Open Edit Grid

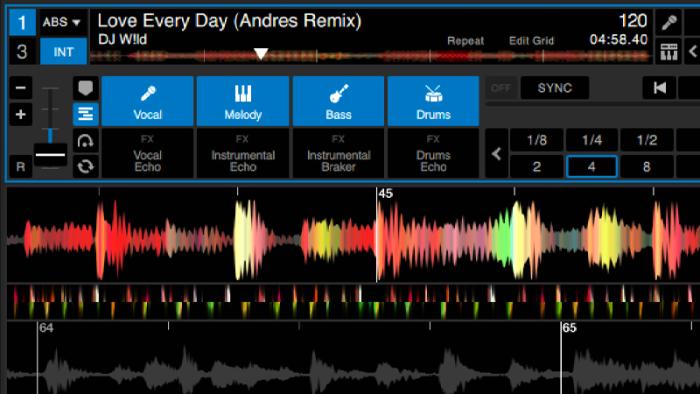(x=531, y=41)
